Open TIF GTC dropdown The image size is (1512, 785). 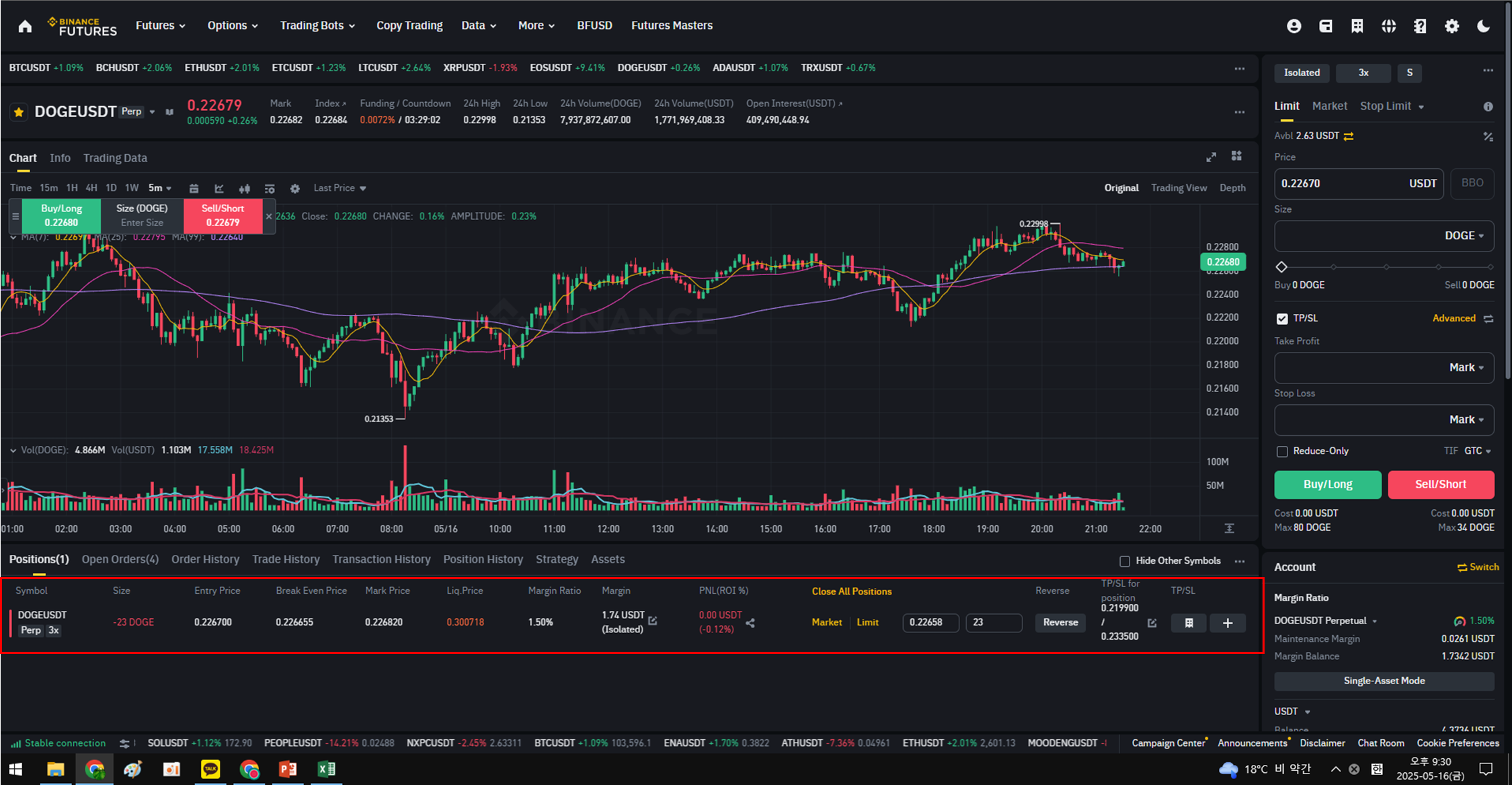(x=1478, y=451)
